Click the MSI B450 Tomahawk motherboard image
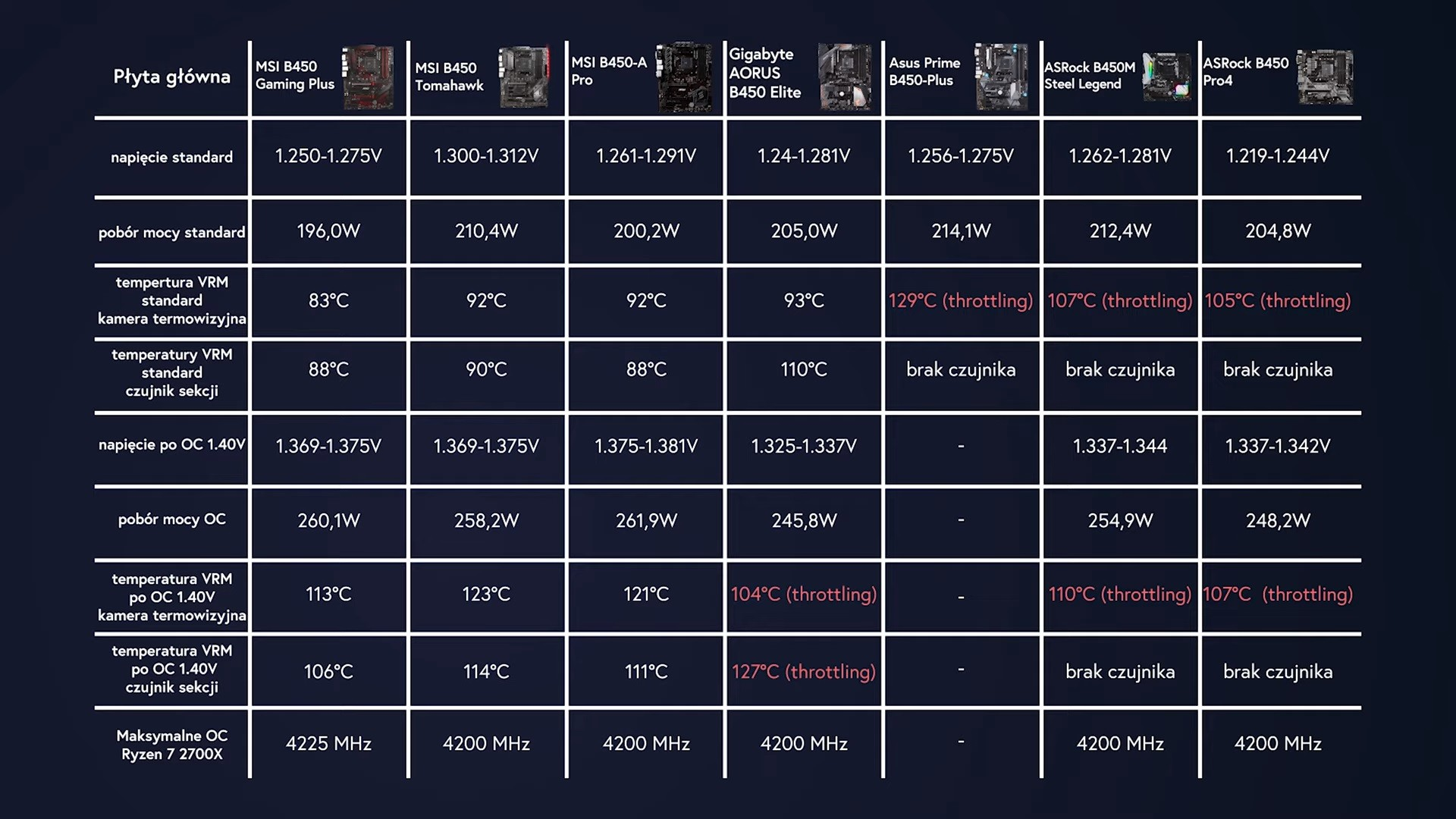1456x819 pixels. point(524,77)
